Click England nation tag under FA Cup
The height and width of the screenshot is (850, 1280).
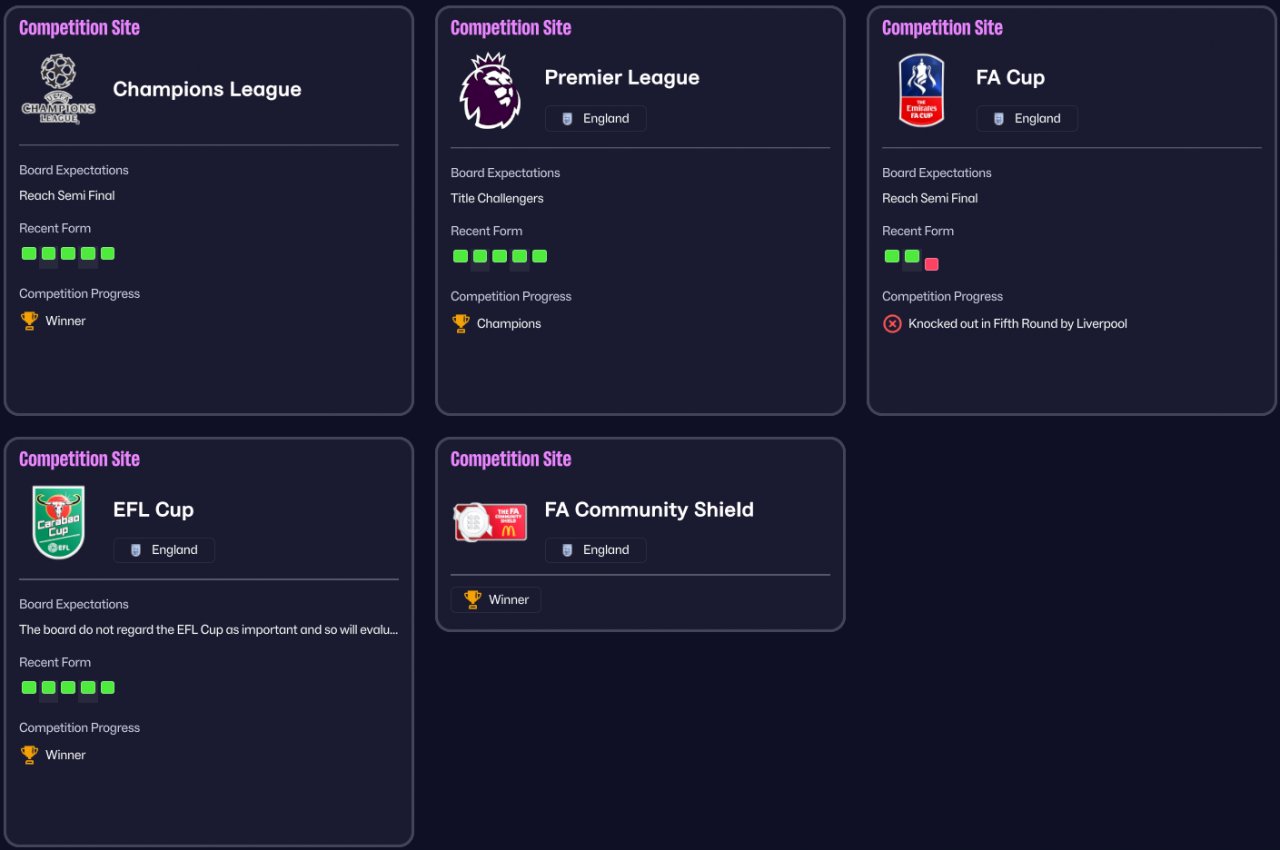1027,118
